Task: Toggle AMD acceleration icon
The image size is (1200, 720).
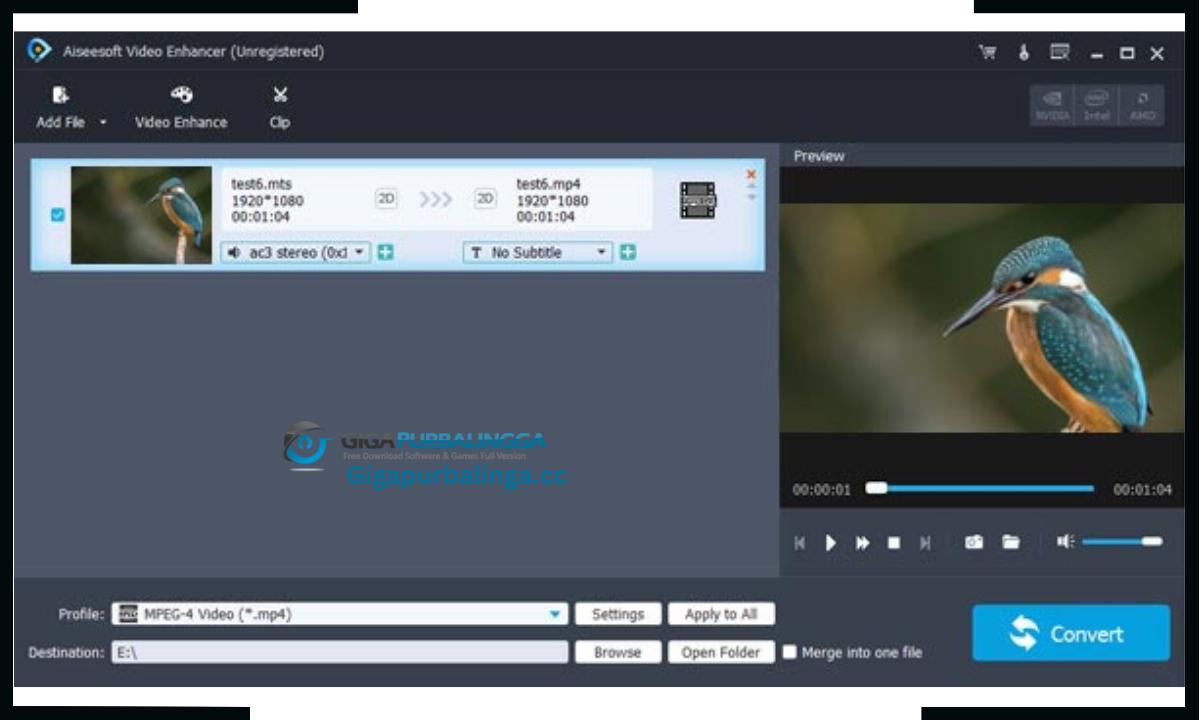Action: pyautogui.click(x=1142, y=105)
